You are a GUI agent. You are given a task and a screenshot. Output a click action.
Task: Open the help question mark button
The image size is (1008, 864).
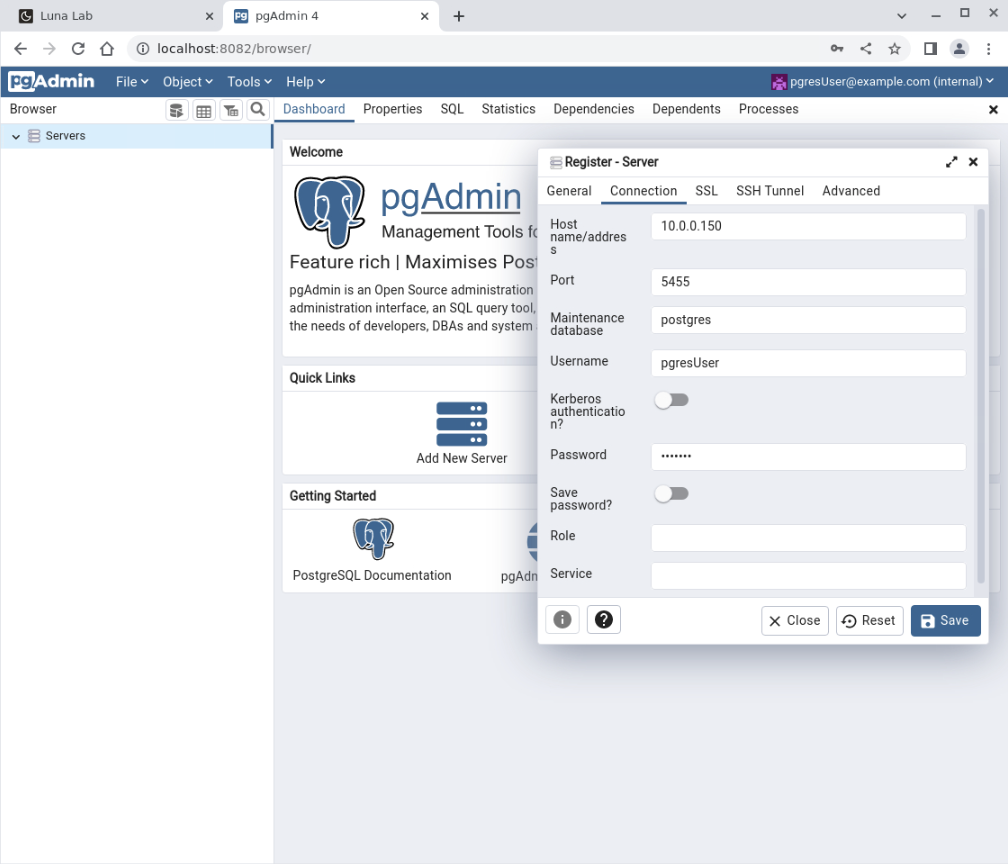click(604, 620)
